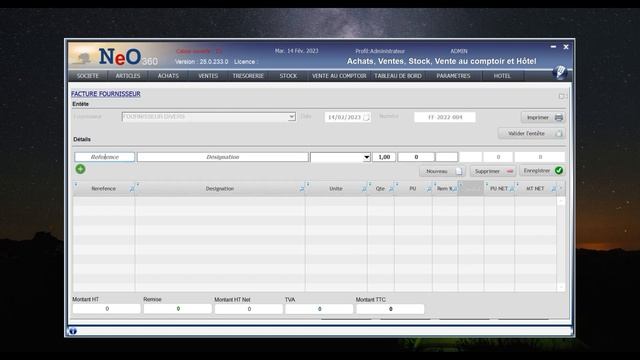This screenshot has height=360, width=640.
Task: Click the filter icon in Reference column header
Action: [132, 189]
